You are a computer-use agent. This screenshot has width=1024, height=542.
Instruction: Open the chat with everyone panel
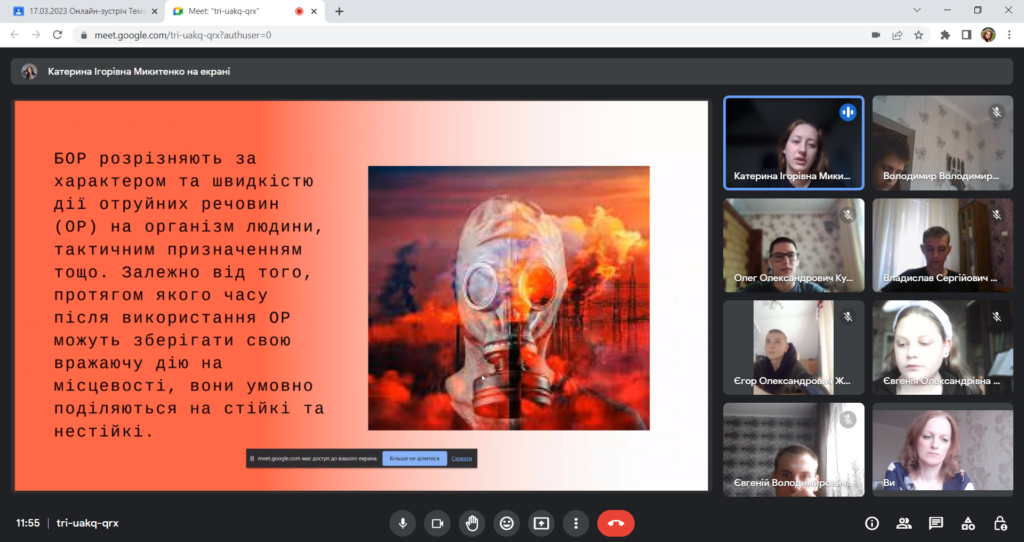[936, 523]
